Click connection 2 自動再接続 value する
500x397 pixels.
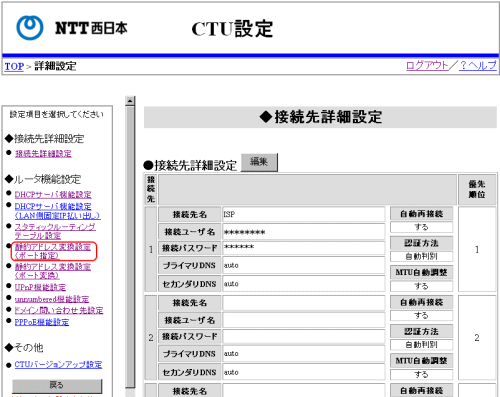(x=421, y=315)
